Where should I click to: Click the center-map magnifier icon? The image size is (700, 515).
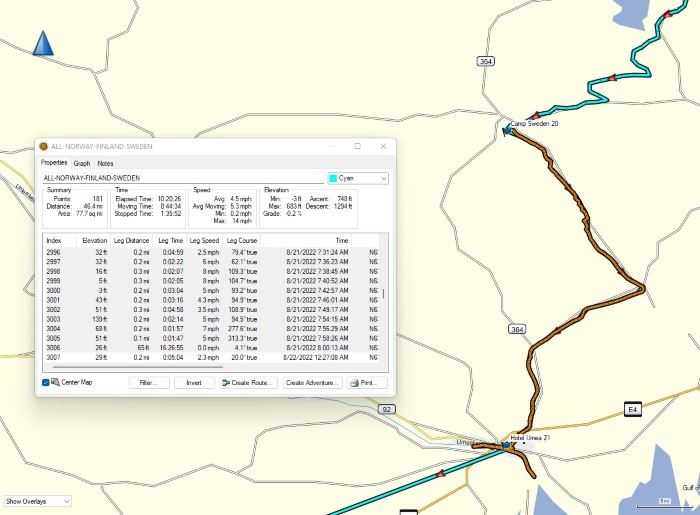[x=55, y=382]
